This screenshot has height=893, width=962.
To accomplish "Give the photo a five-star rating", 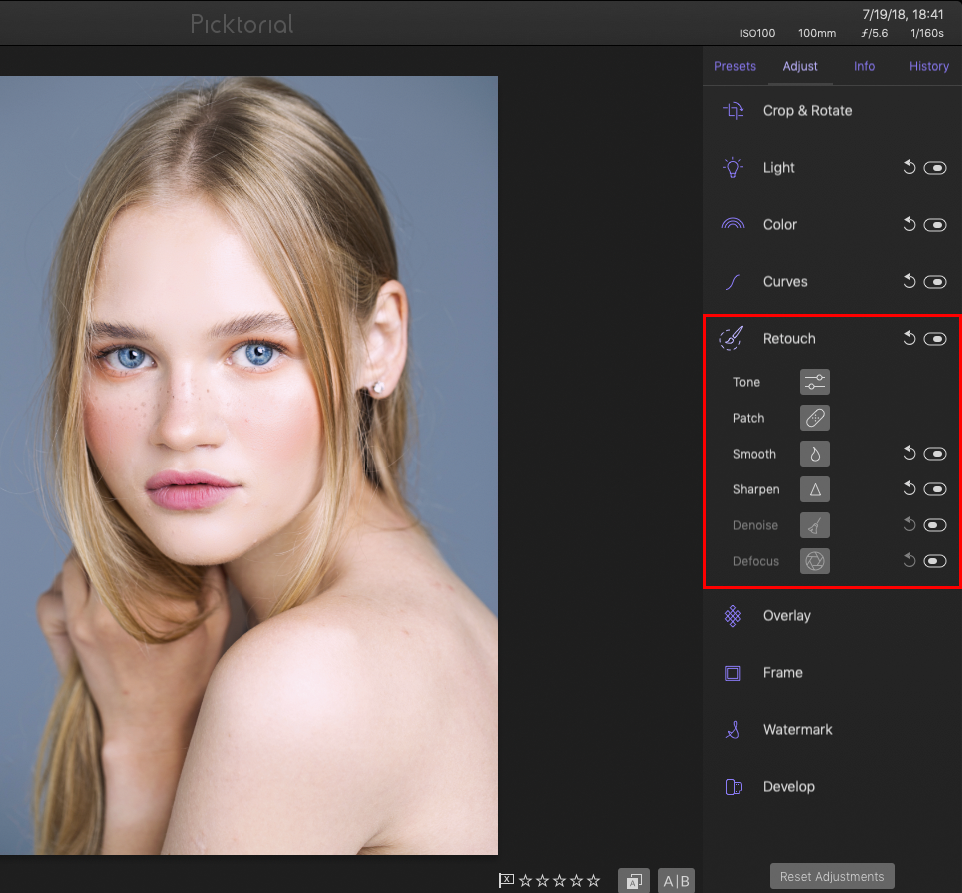I will tap(592, 880).
